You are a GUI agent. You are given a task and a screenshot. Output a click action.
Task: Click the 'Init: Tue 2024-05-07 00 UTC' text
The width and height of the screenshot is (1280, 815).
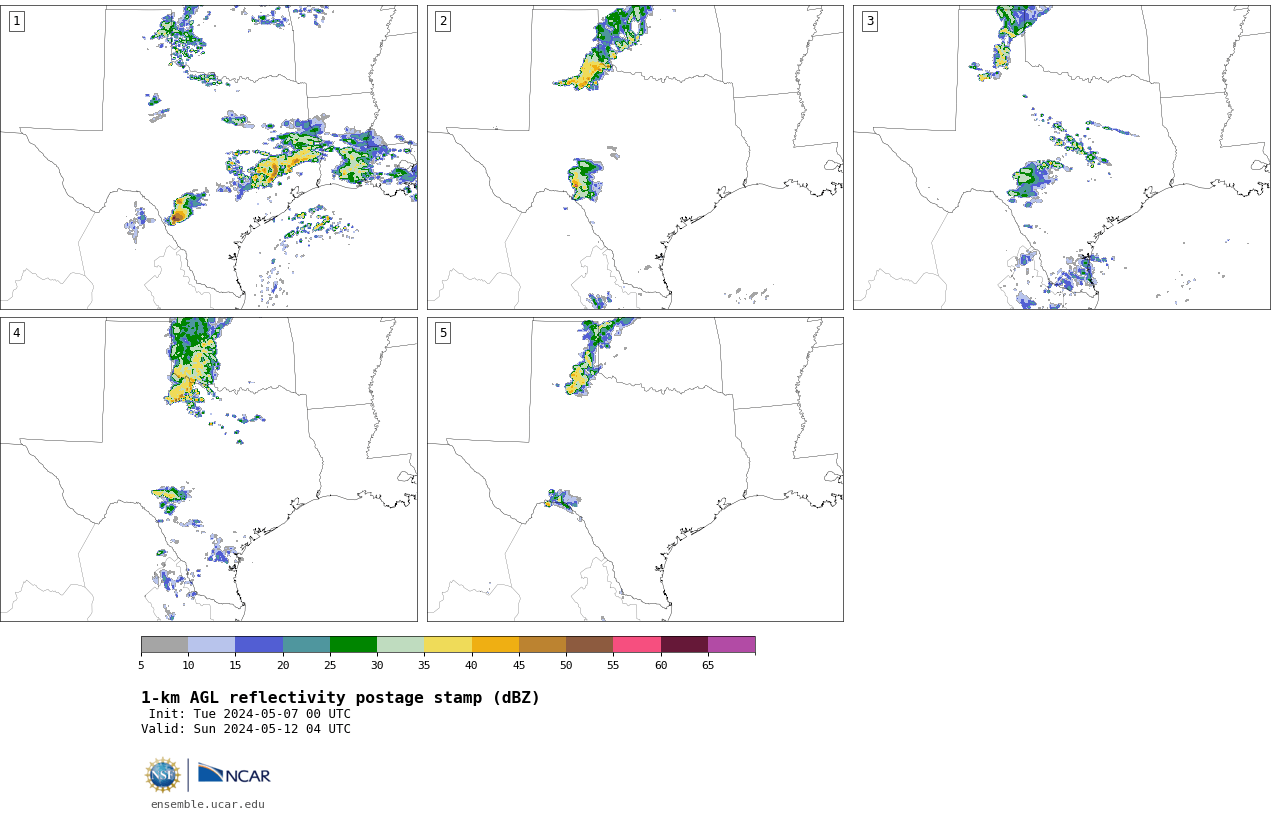pos(250,714)
